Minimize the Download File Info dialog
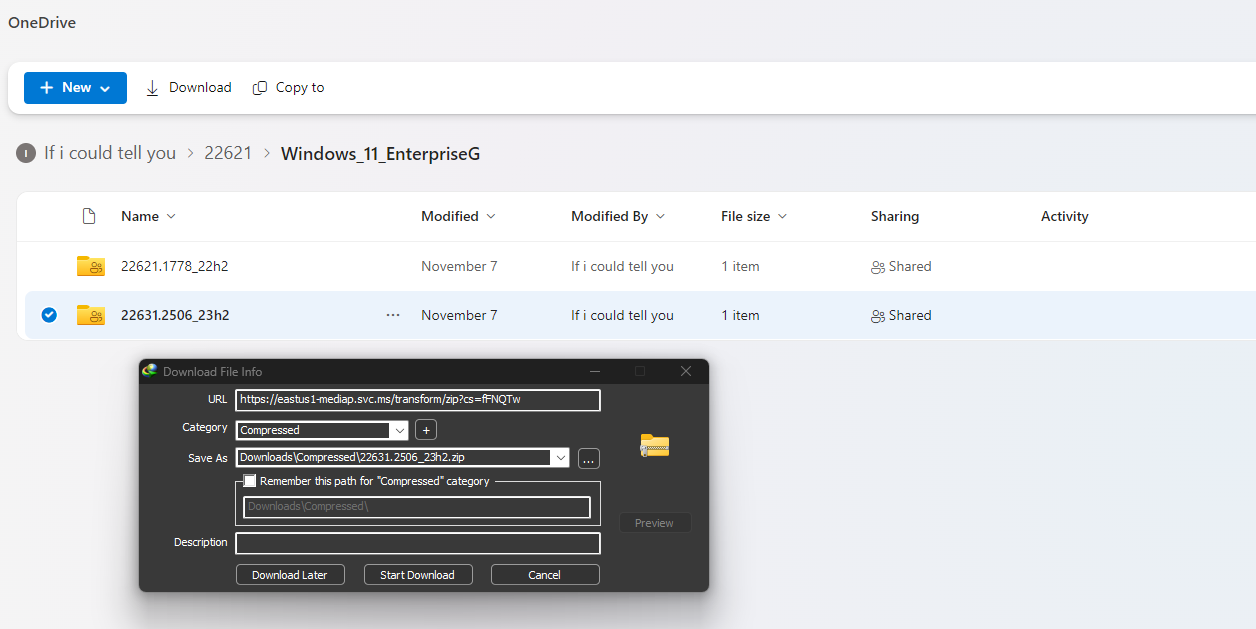Image resolution: width=1256 pixels, height=629 pixels. (595, 371)
